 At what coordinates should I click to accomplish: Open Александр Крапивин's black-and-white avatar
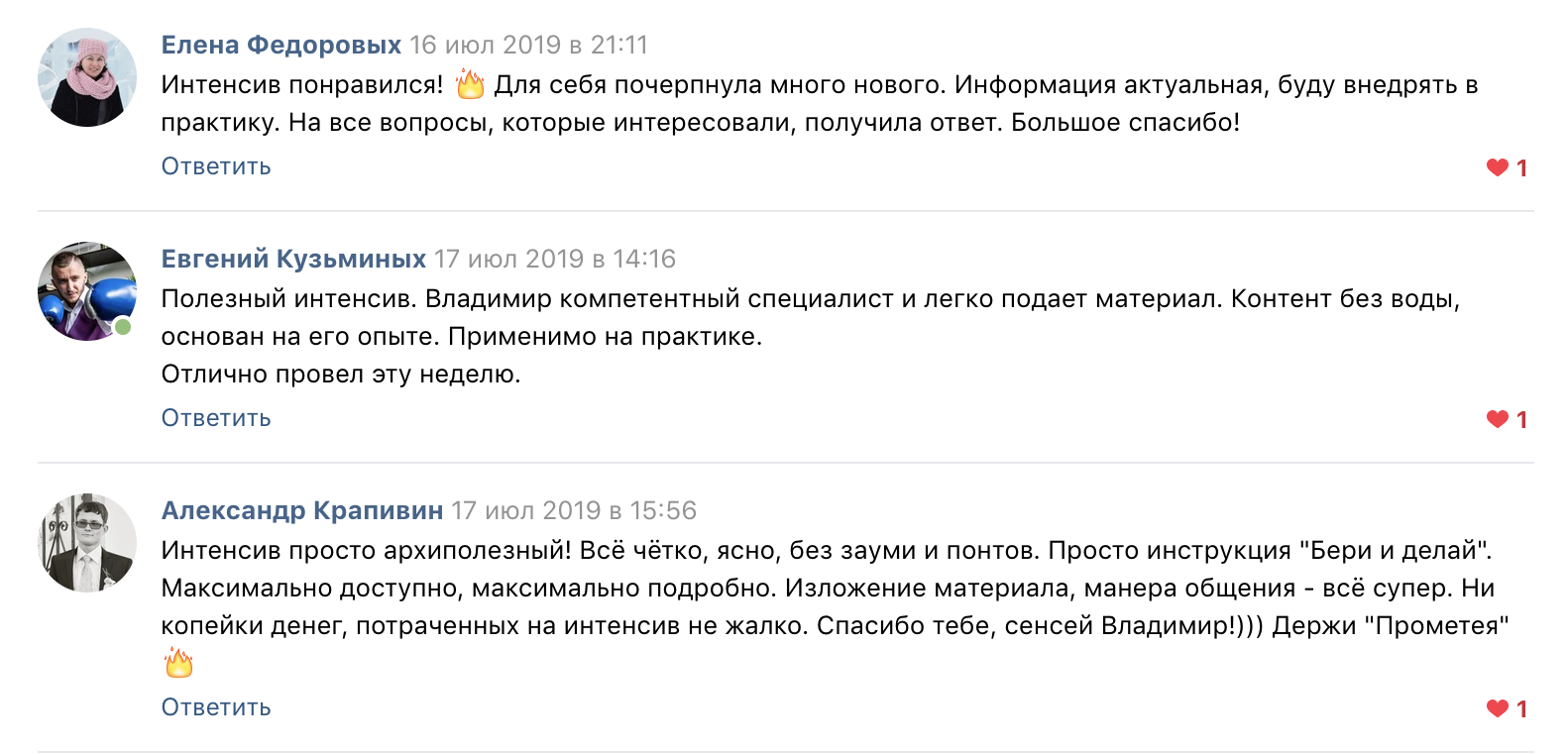click(x=87, y=543)
